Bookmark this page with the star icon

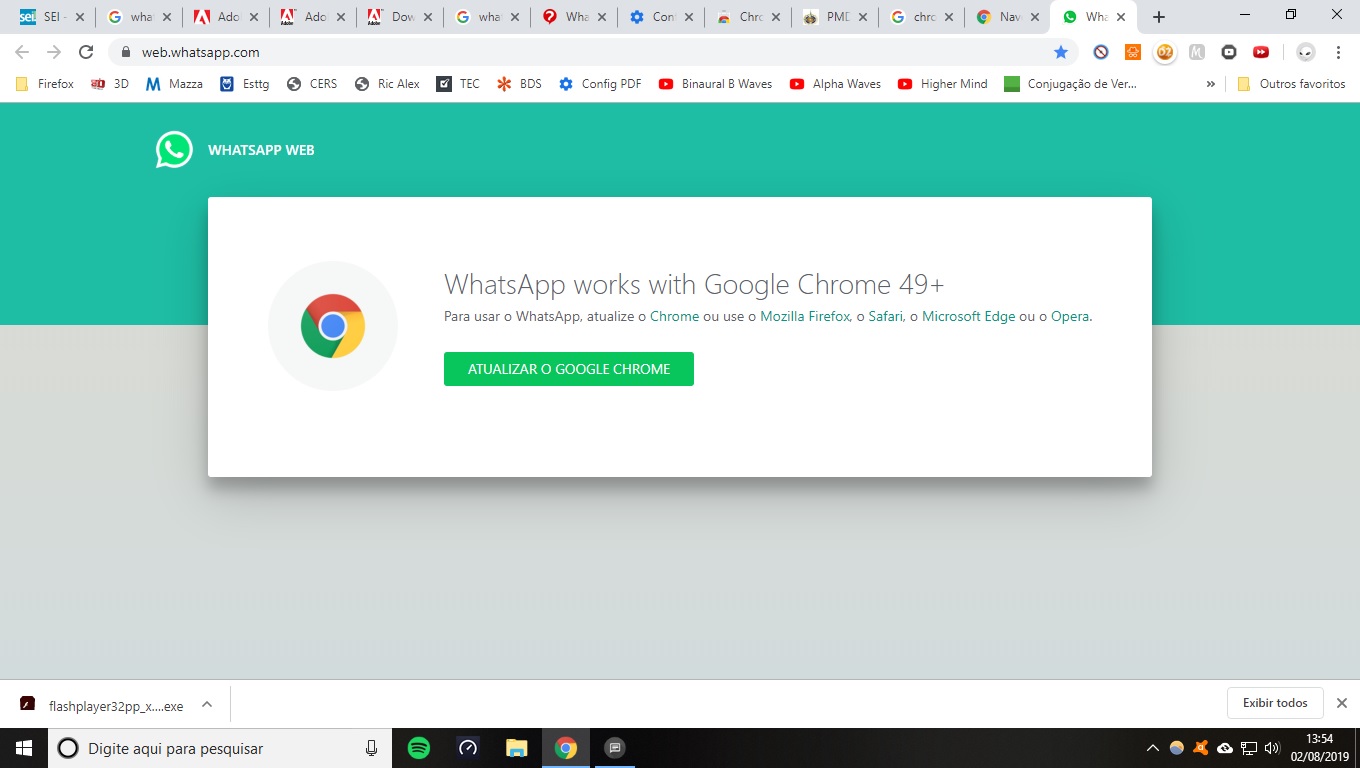1061,52
